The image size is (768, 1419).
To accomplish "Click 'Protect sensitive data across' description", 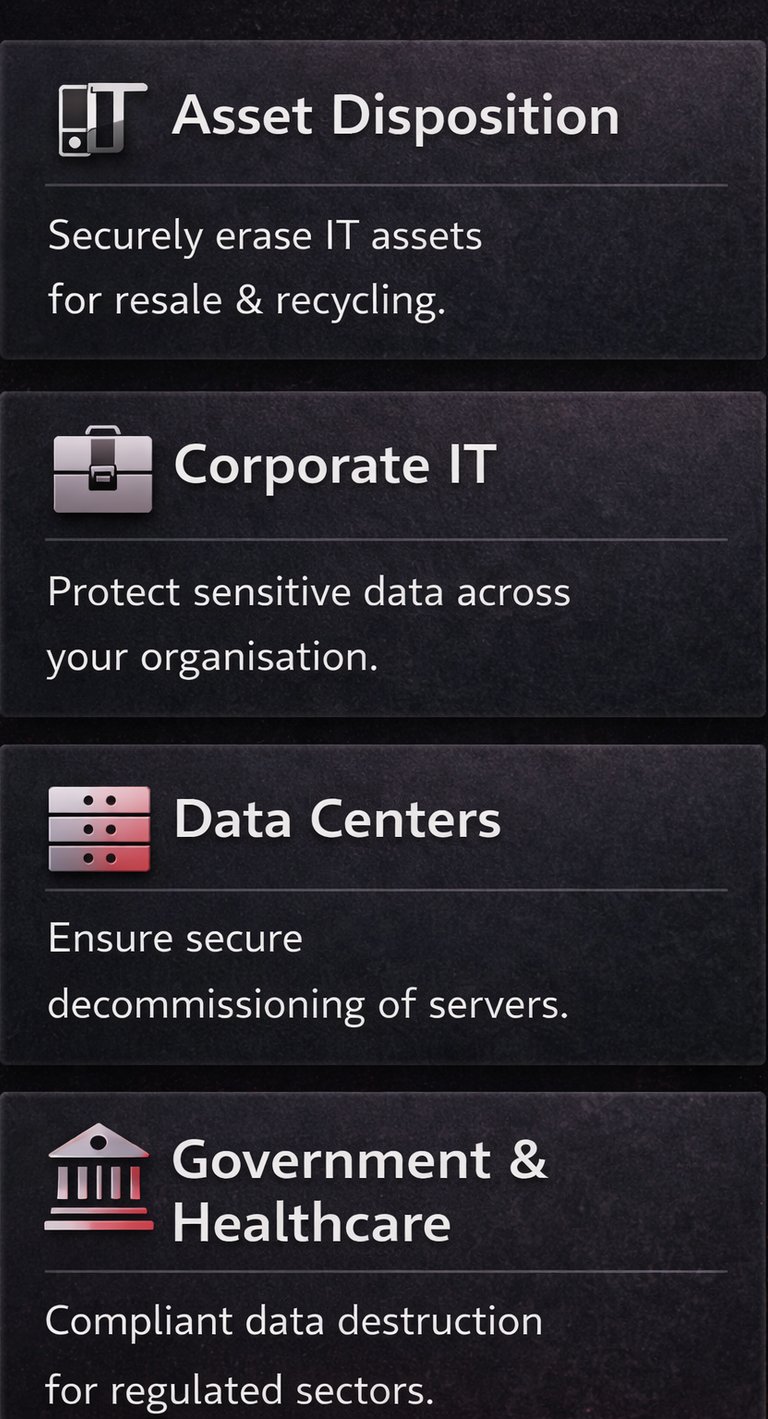I will click(x=309, y=592).
